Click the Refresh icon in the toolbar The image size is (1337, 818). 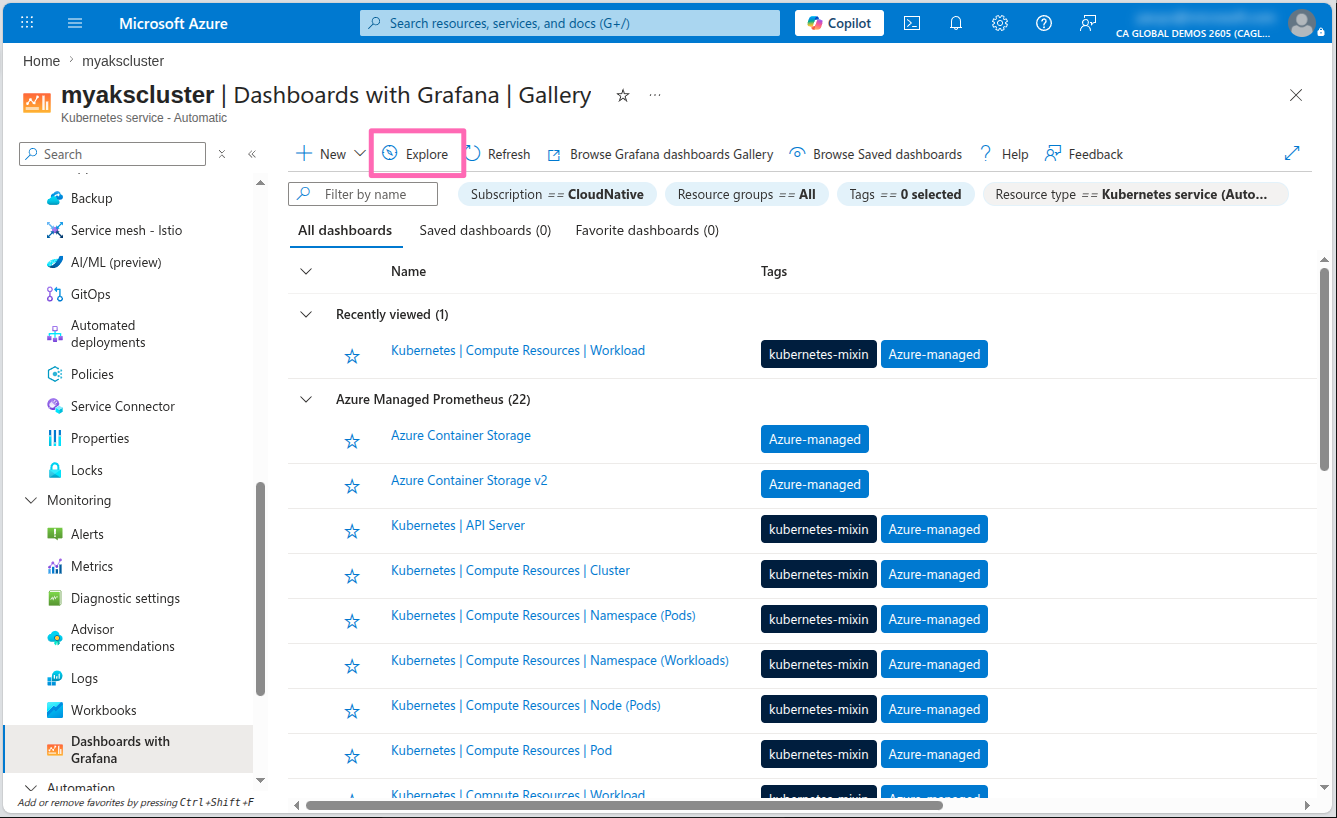coord(472,153)
